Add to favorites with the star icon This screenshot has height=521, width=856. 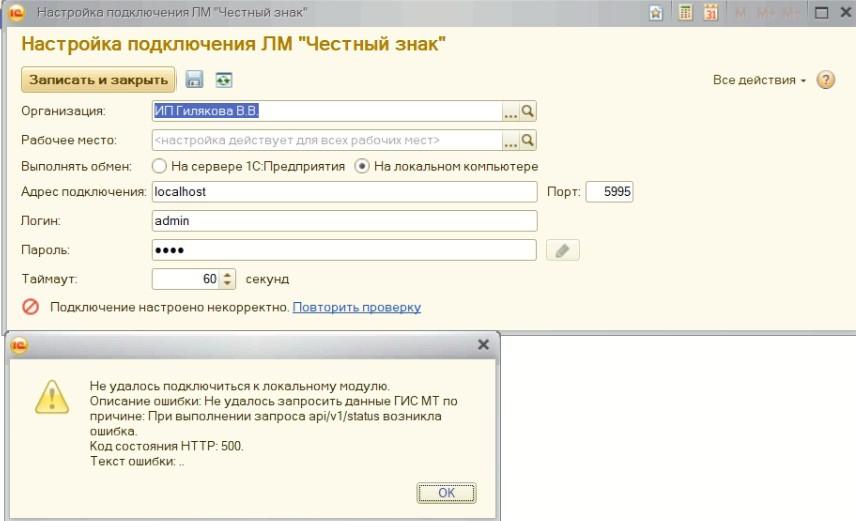click(x=655, y=13)
